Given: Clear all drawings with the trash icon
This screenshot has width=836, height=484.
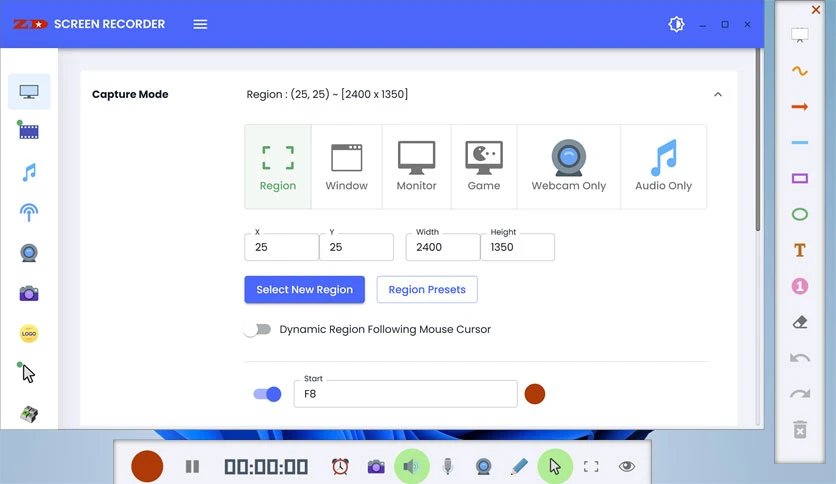Looking at the screenshot, I should click(x=799, y=429).
